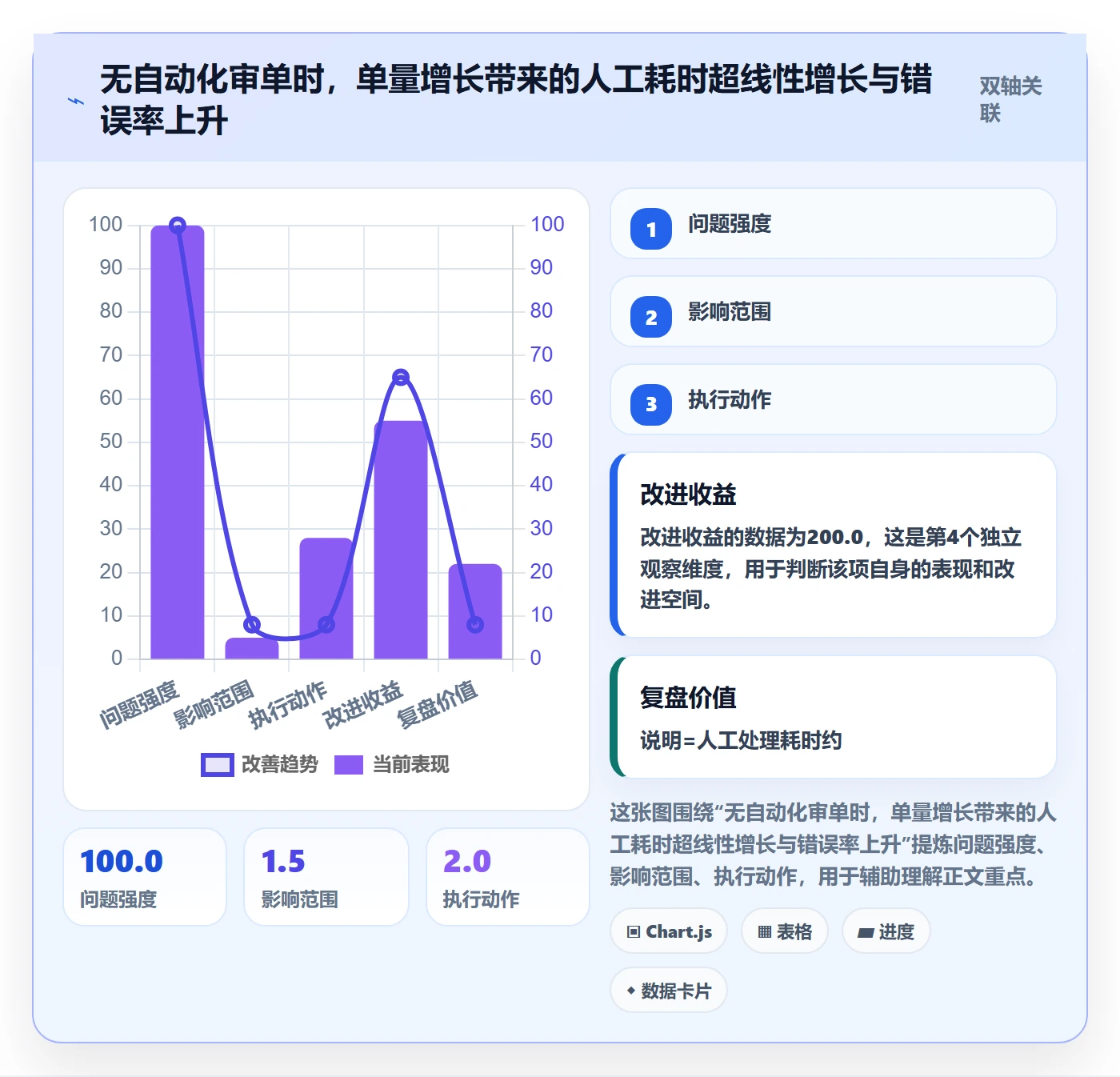The image size is (1120, 1077).
Task: Click the 表格 tag label
Action: [794, 932]
